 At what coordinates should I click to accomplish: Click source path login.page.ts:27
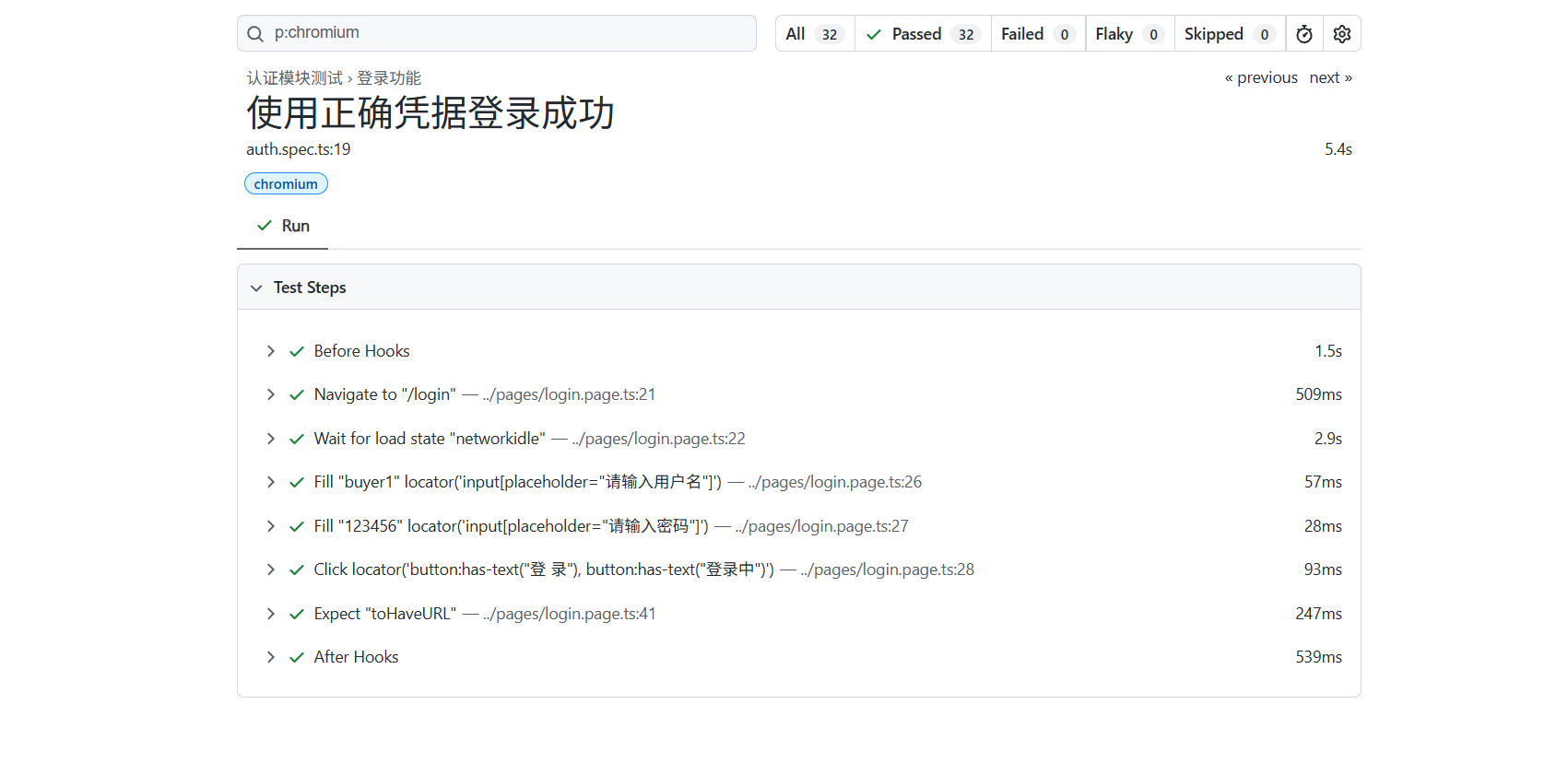tap(822, 526)
